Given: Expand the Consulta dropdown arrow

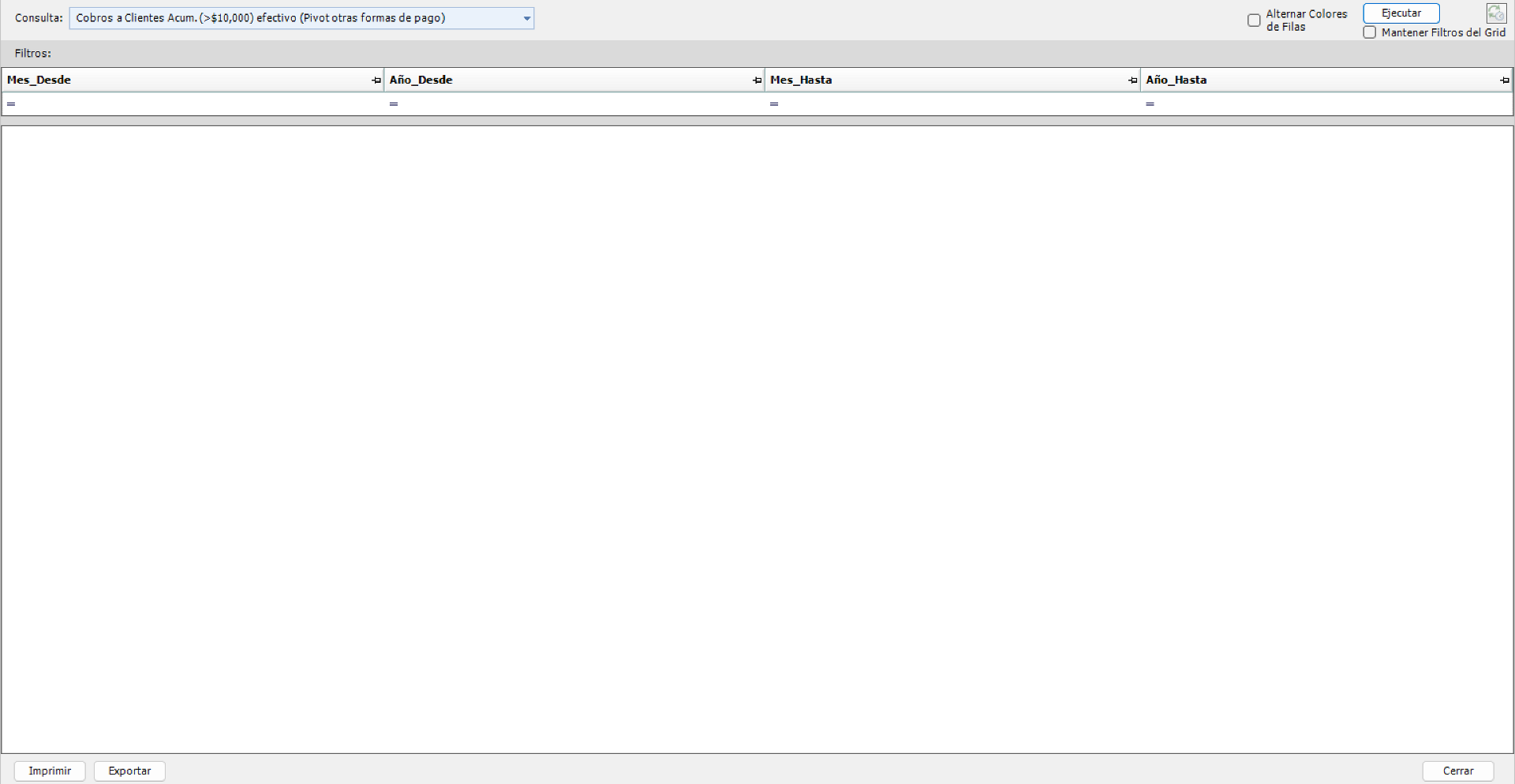Looking at the screenshot, I should pos(526,18).
